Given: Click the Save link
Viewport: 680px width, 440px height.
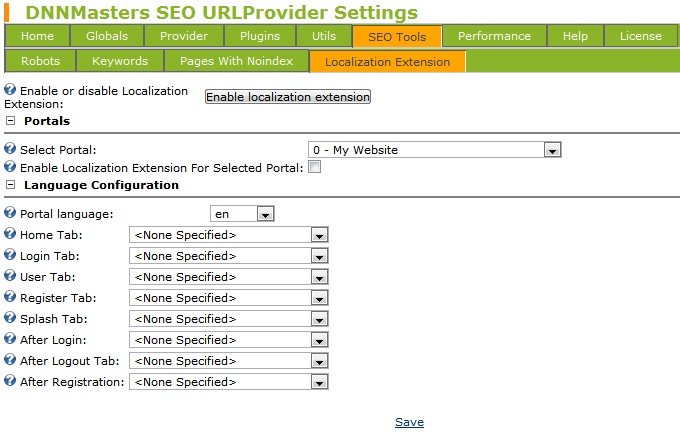Looking at the screenshot, I should (409, 422).
